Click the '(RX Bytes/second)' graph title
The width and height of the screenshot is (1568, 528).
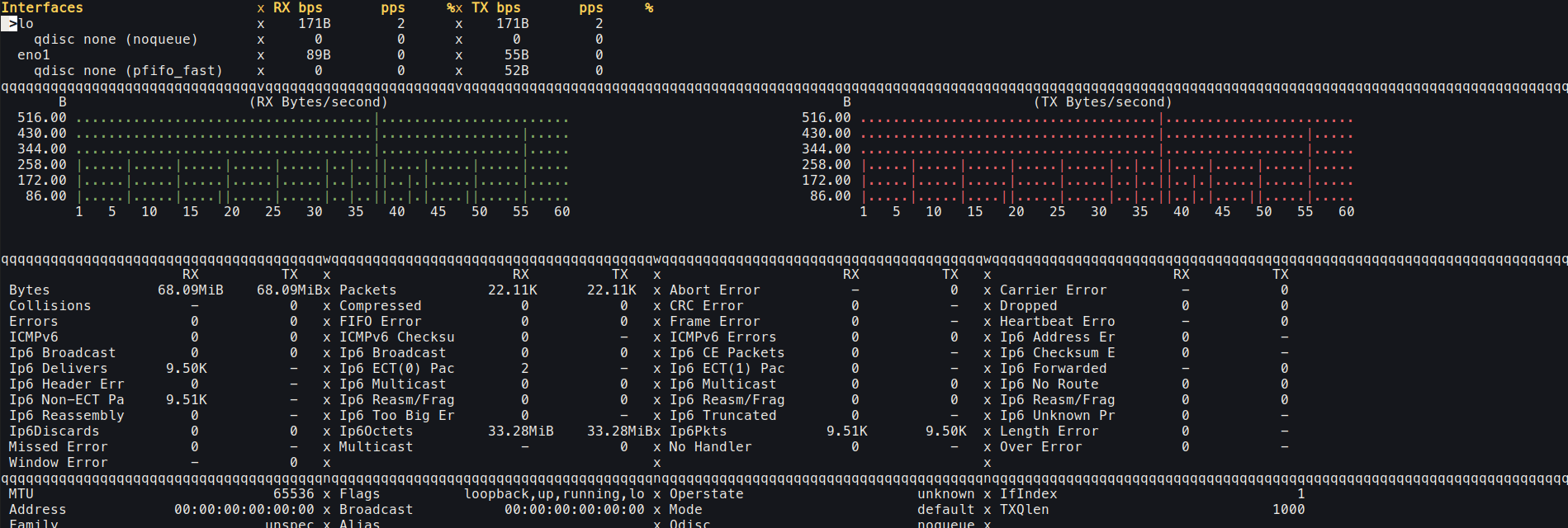tap(319, 102)
